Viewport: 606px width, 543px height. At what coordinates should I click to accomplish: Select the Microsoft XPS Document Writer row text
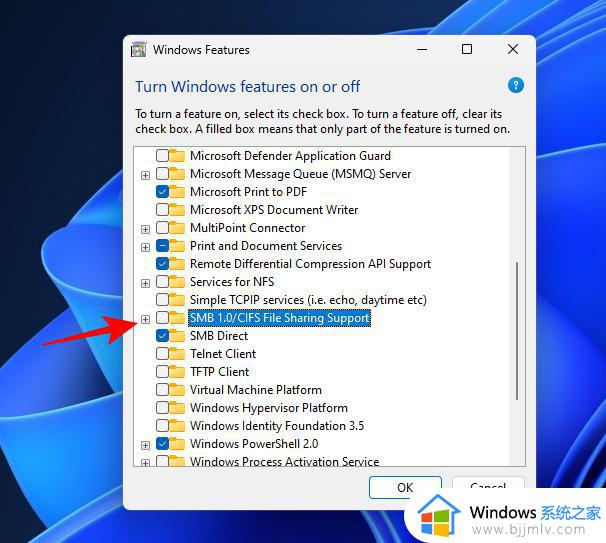(274, 209)
